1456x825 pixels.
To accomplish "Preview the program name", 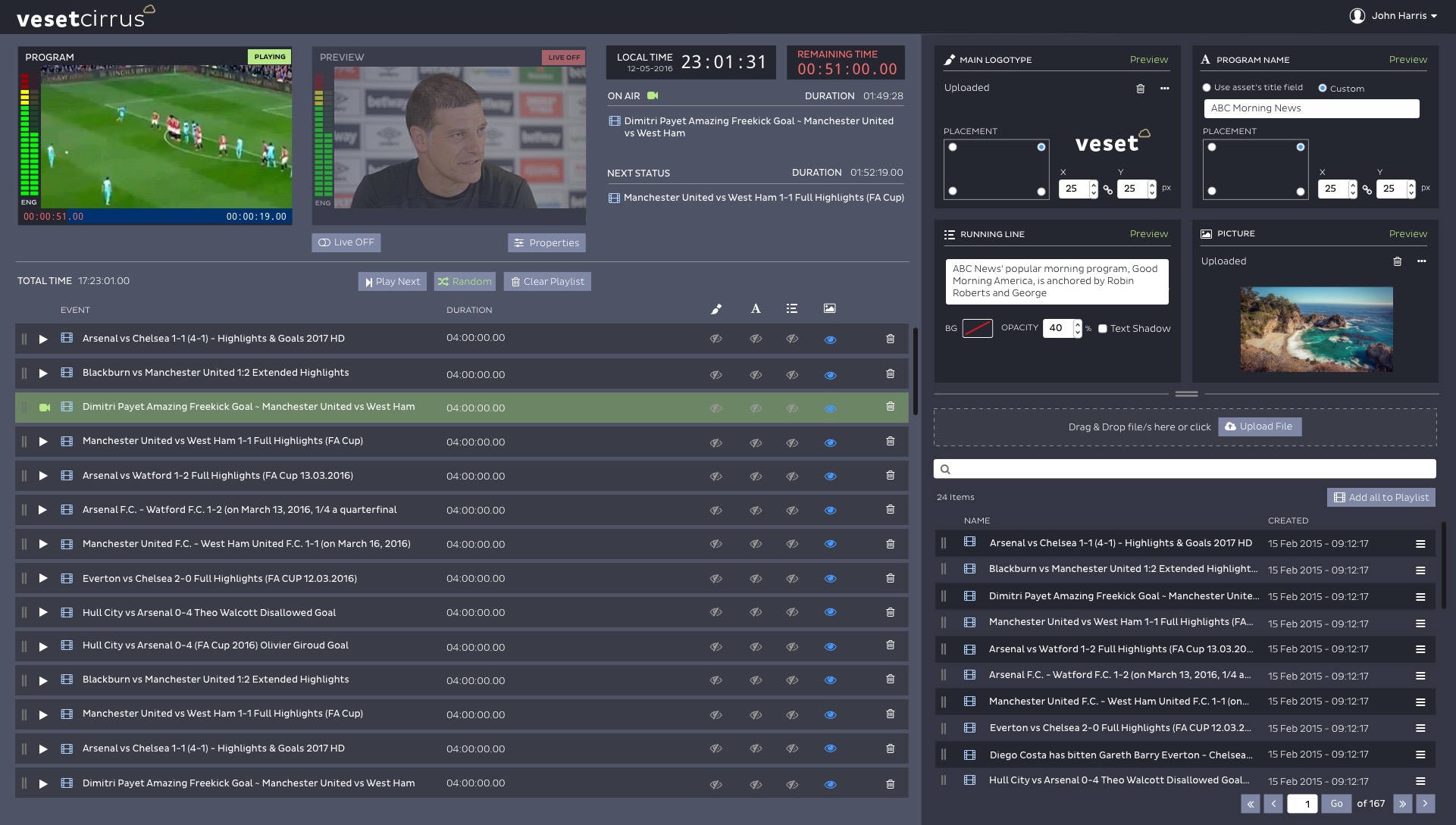I will click(x=1408, y=60).
